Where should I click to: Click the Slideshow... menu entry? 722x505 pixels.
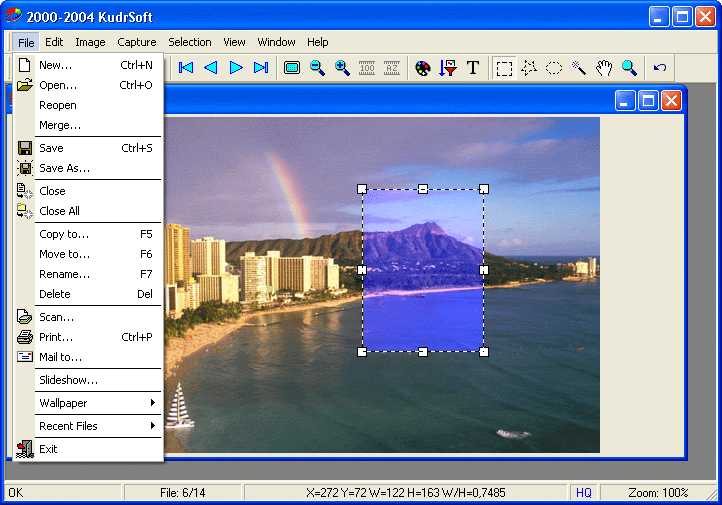click(68, 380)
